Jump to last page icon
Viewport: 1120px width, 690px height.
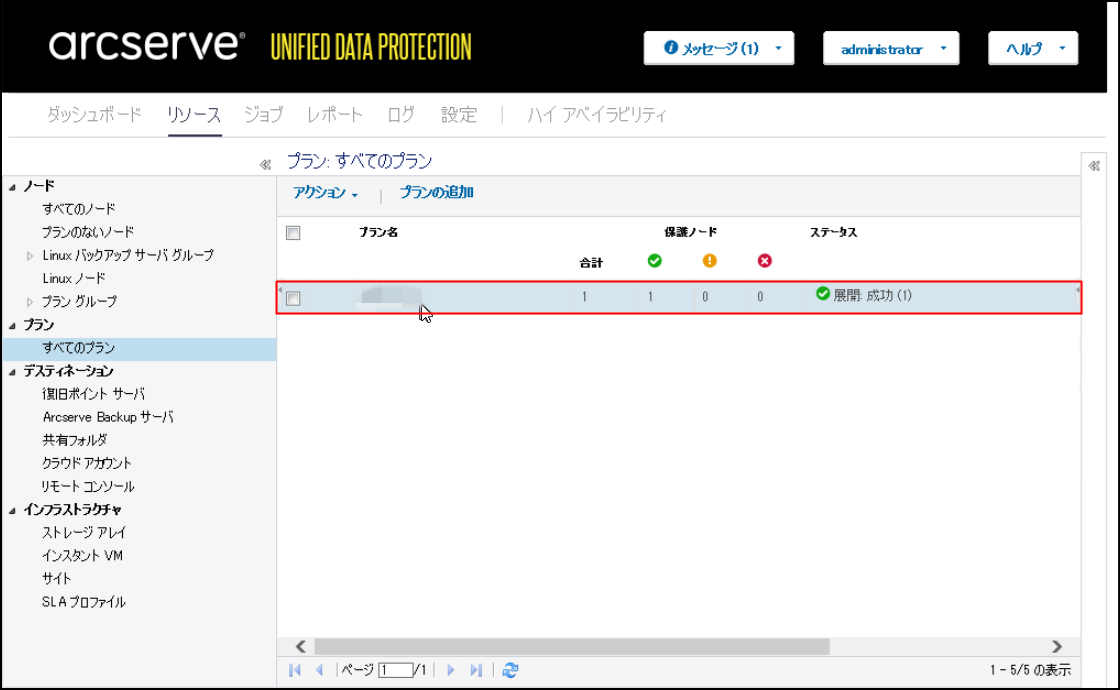(x=476, y=670)
